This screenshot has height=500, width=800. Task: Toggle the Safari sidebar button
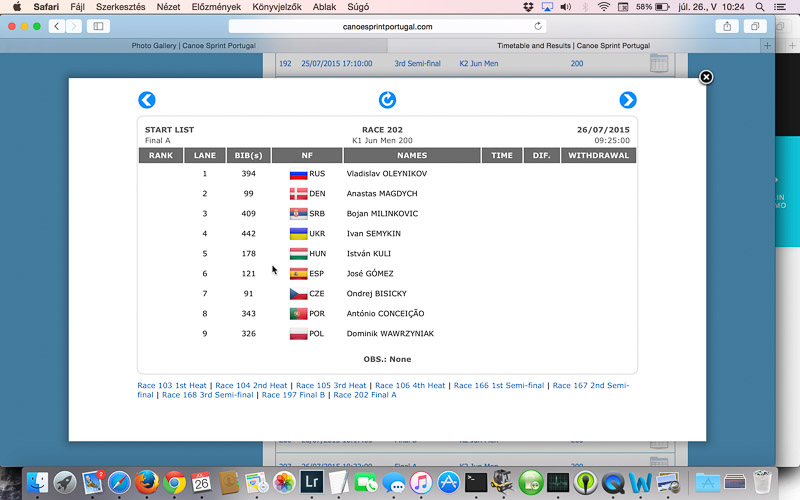98,26
